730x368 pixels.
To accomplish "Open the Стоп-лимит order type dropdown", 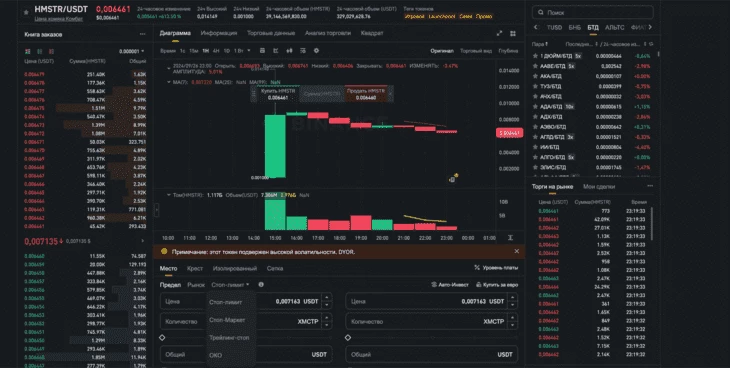I will [x=230, y=285].
